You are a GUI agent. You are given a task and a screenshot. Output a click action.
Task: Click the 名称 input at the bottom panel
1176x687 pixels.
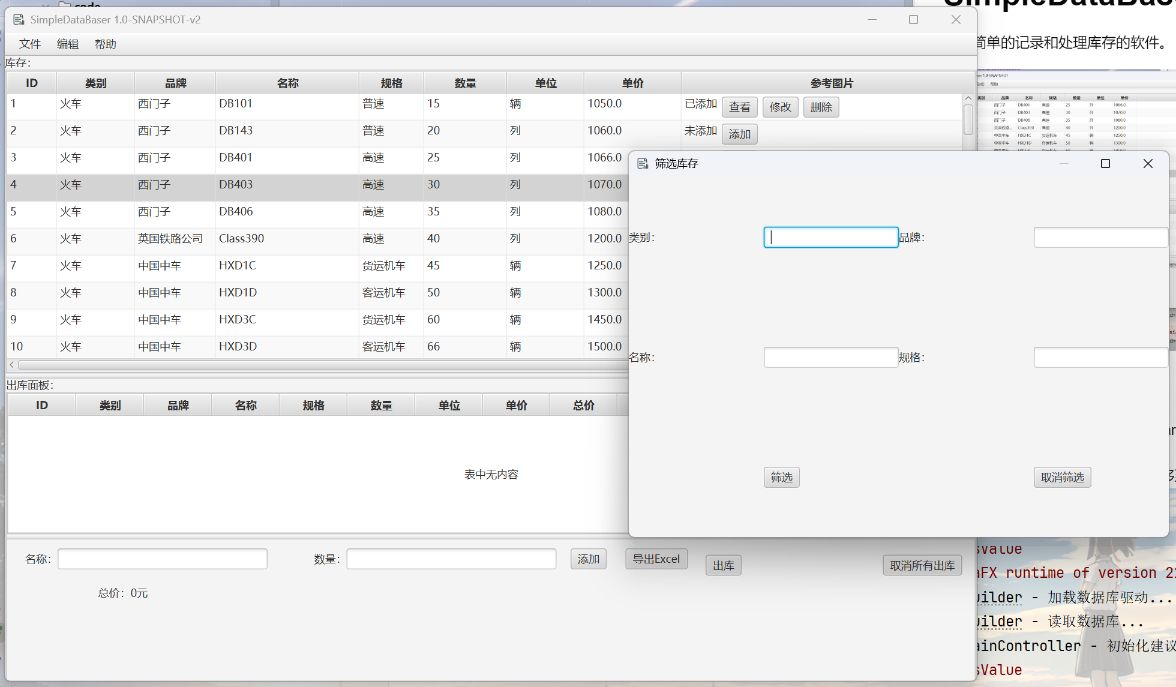tap(162, 559)
